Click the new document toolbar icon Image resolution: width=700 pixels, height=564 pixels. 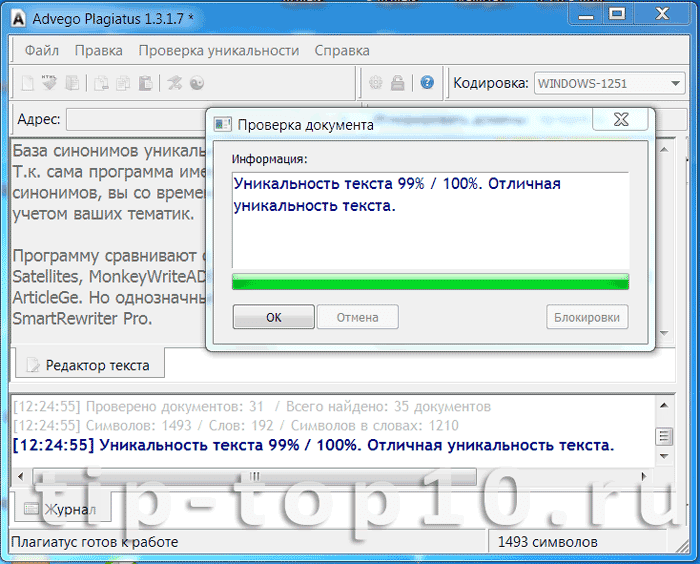click(x=28, y=83)
